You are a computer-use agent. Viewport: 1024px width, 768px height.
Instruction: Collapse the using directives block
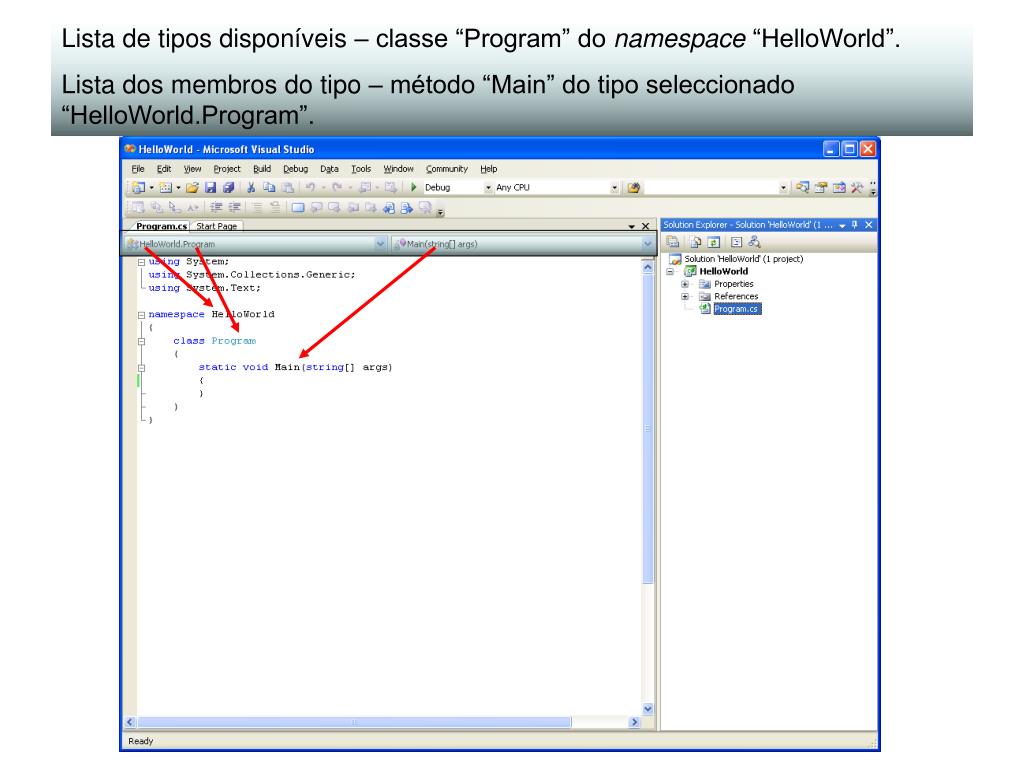[141, 262]
